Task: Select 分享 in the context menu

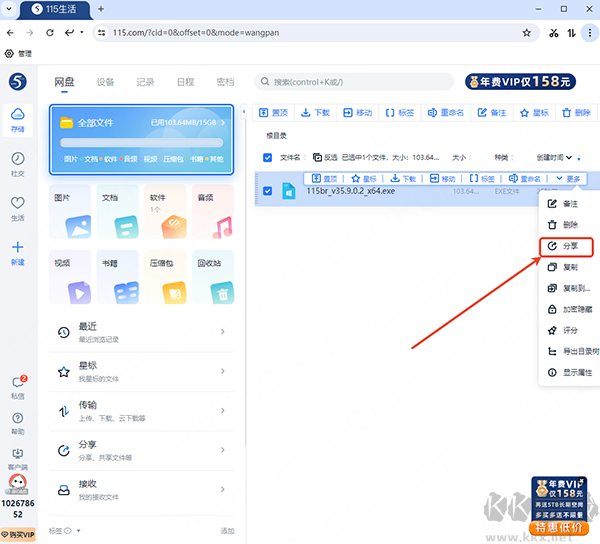Action: click(x=566, y=246)
